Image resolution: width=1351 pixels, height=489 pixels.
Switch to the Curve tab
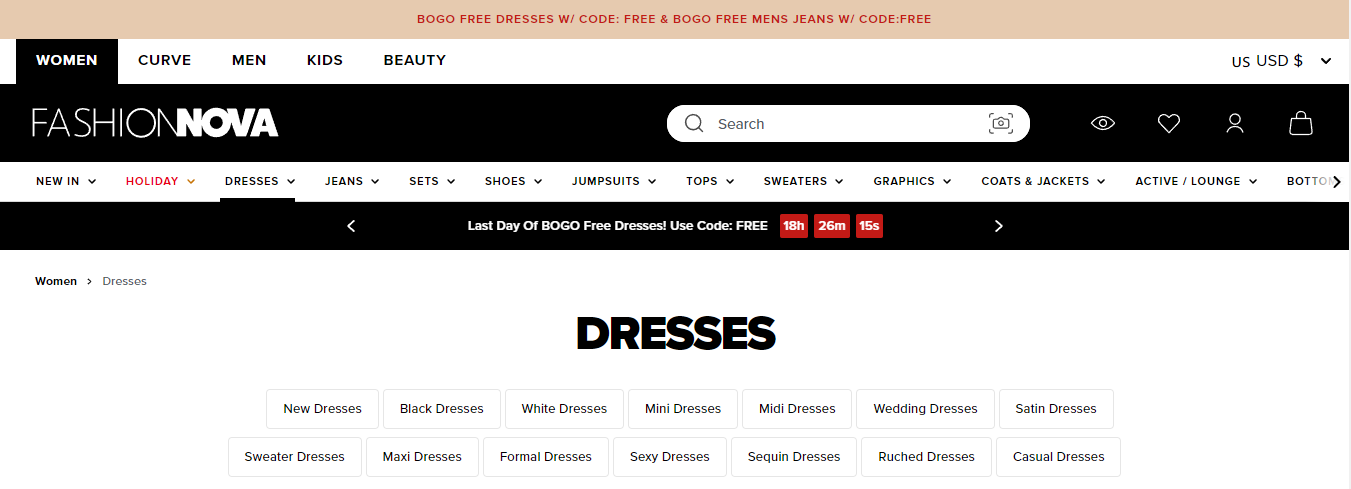point(165,61)
